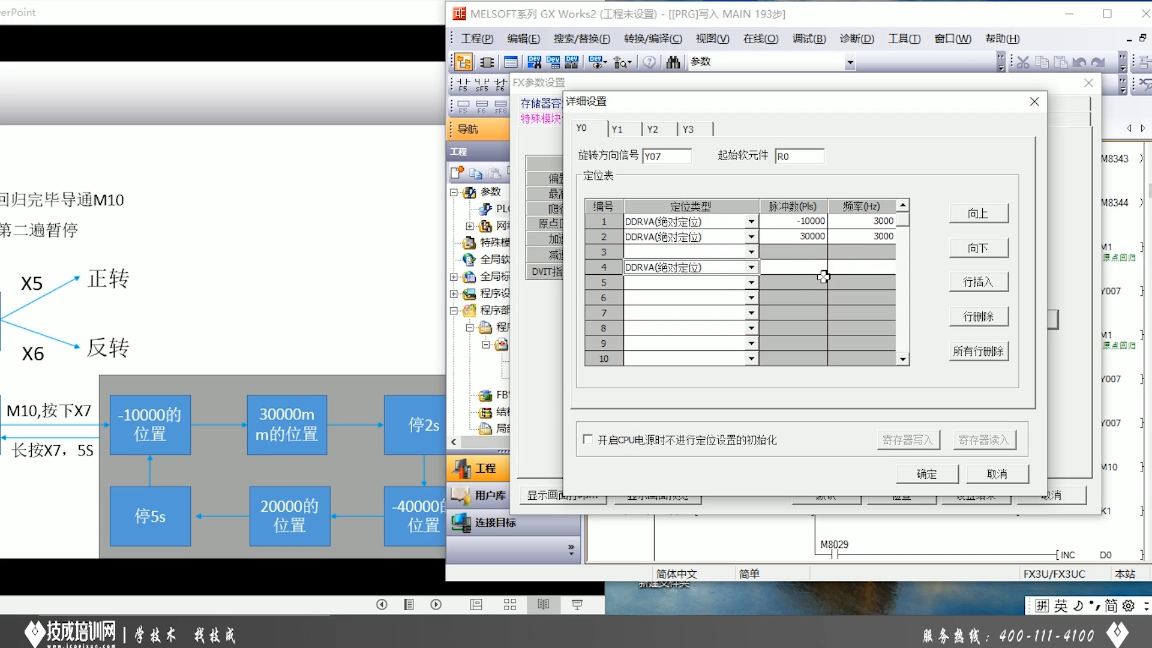This screenshot has height=648, width=1152.
Task: Collapse the 程序部 tree node in project panel
Action: (x=454, y=311)
